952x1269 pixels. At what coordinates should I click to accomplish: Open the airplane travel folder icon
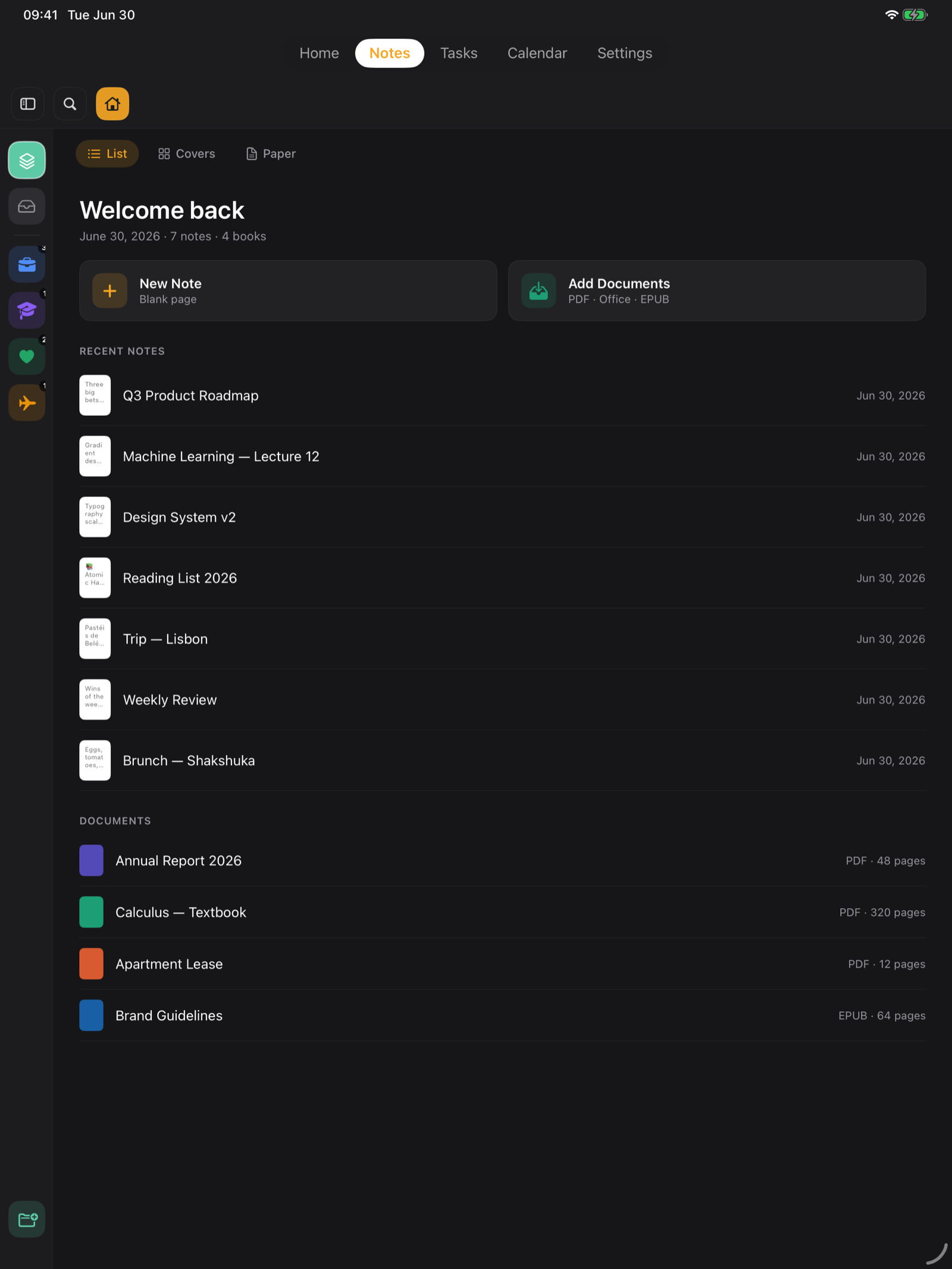tap(27, 403)
